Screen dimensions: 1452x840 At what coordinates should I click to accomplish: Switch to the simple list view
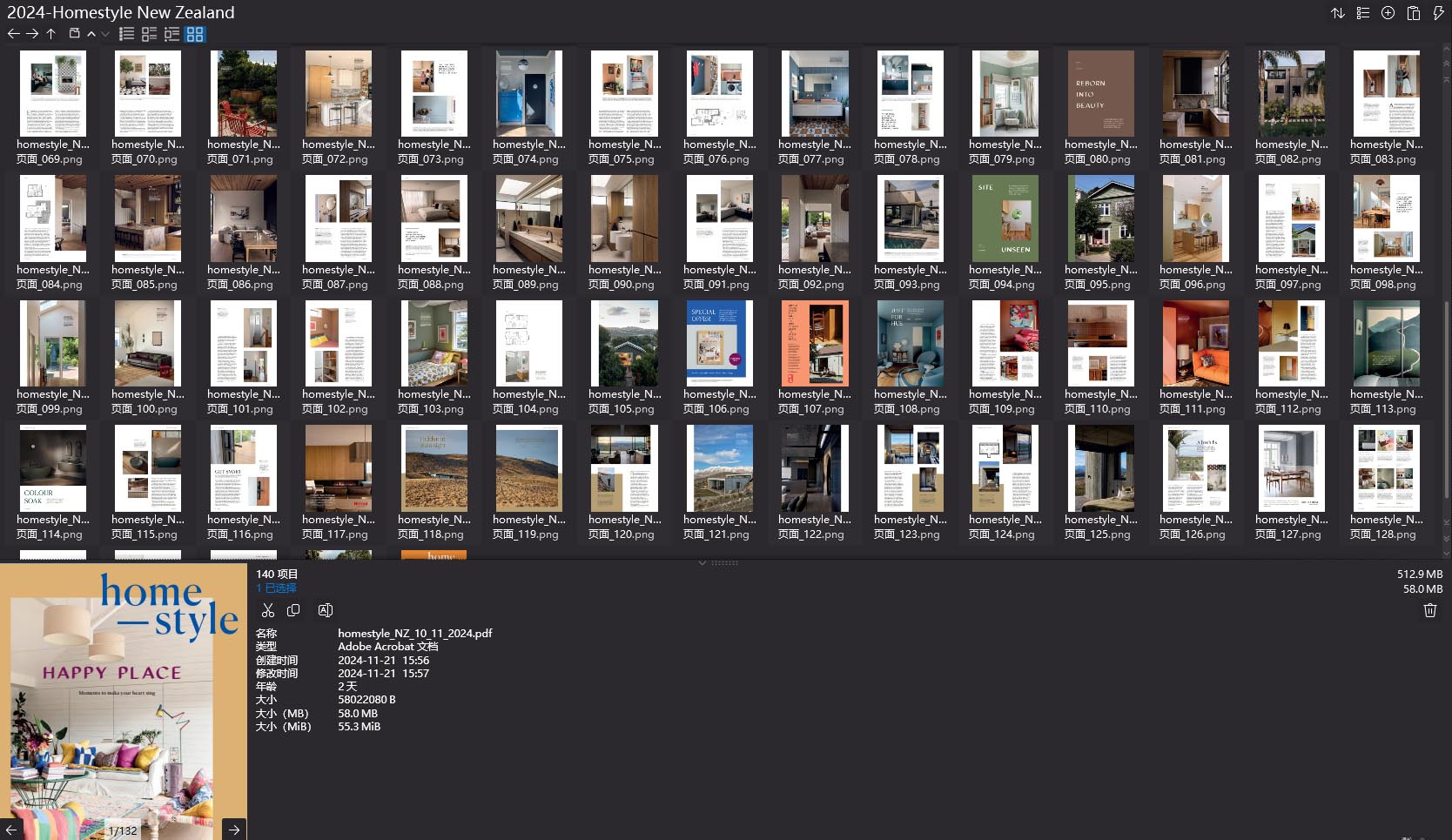(x=127, y=34)
